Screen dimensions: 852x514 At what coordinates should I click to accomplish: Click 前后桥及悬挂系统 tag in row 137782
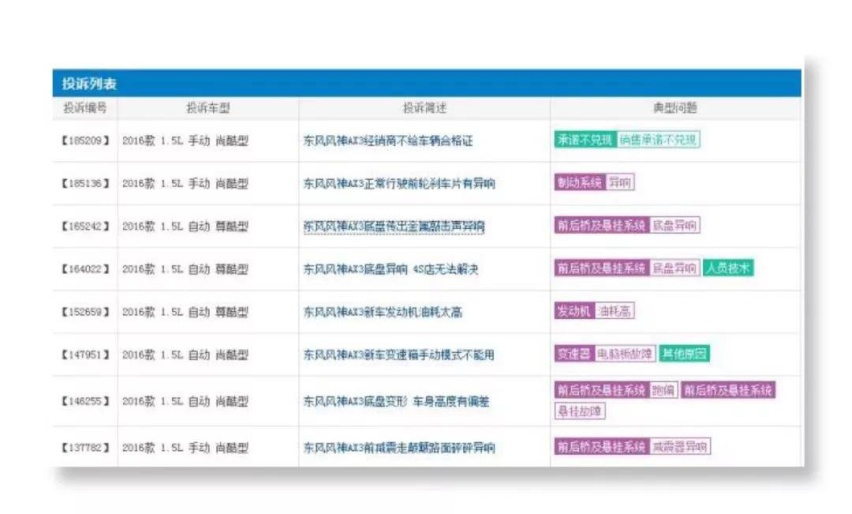pos(601,447)
